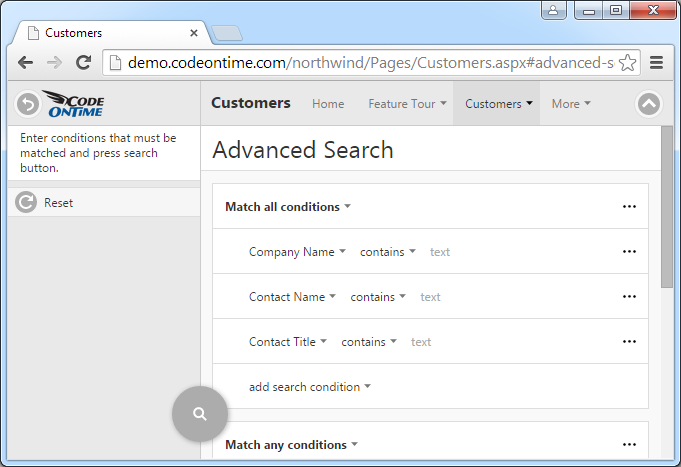Open more options for Company Name row
Viewport: 681px width, 467px height.
coord(629,252)
